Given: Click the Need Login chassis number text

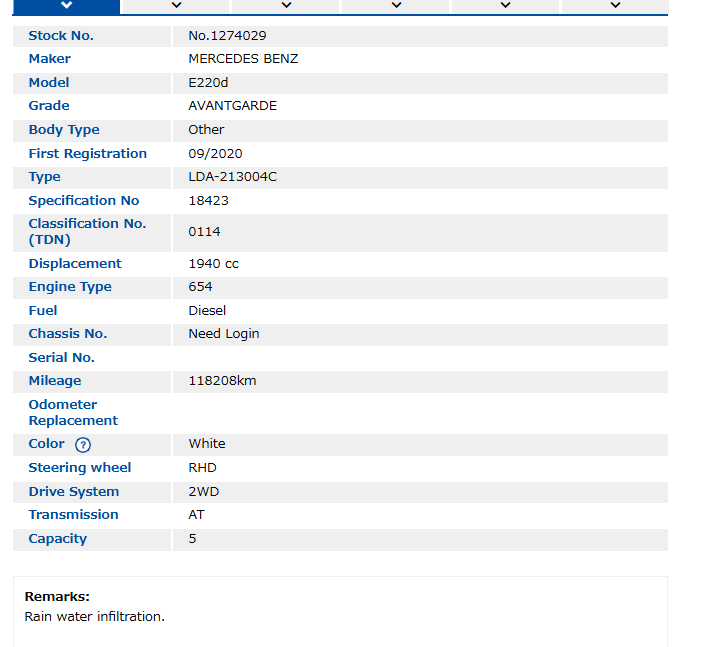Looking at the screenshot, I should [x=223, y=334].
